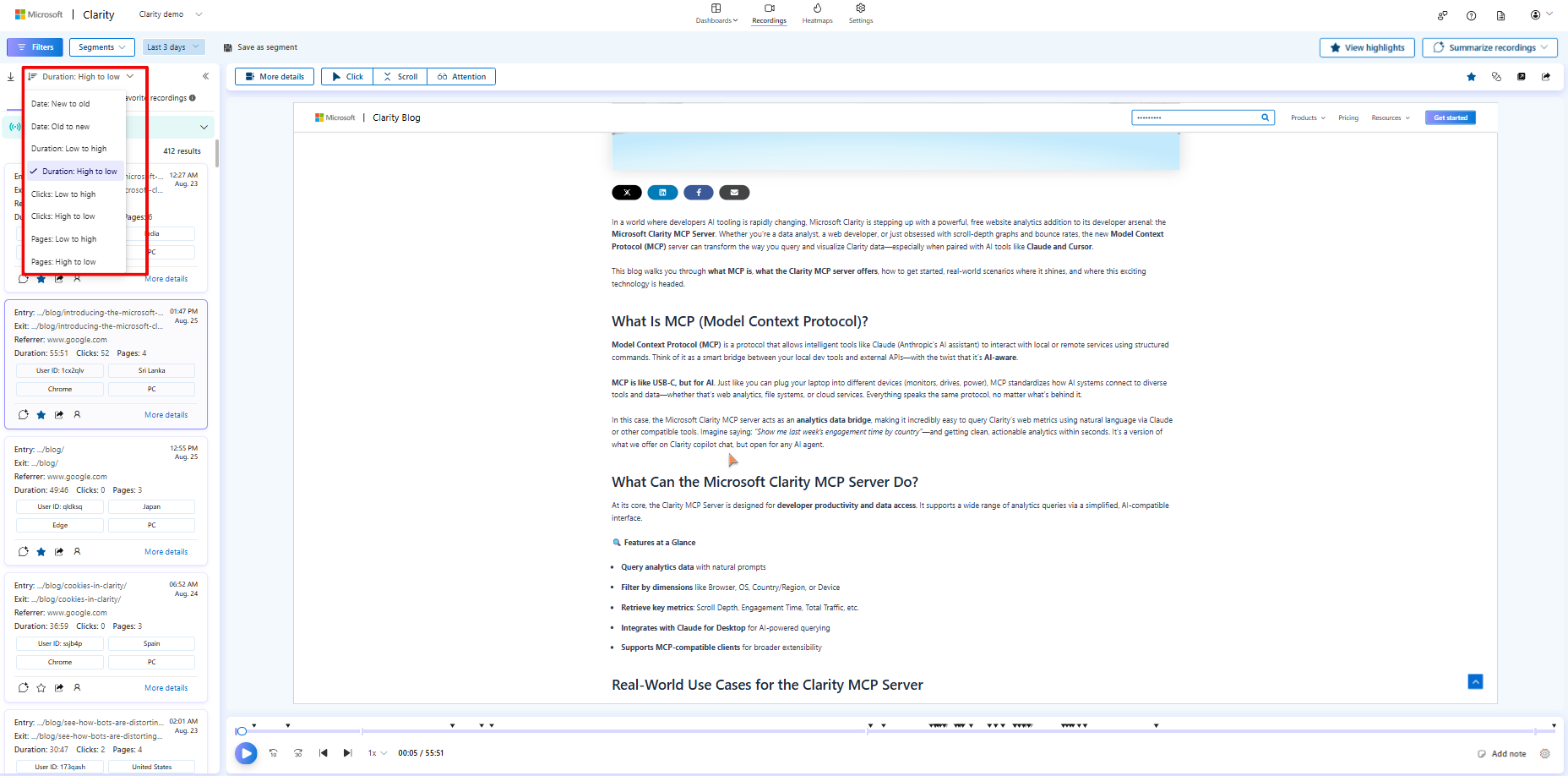Open the documentation page icon
This screenshot has height=776, width=1568.
click(x=1500, y=15)
